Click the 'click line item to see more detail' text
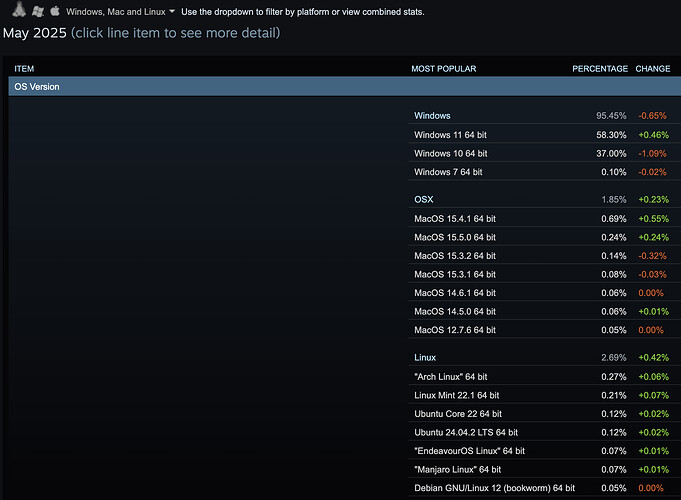Image resolution: width=681 pixels, height=500 pixels. pyautogui.click(x=175, y=33)
